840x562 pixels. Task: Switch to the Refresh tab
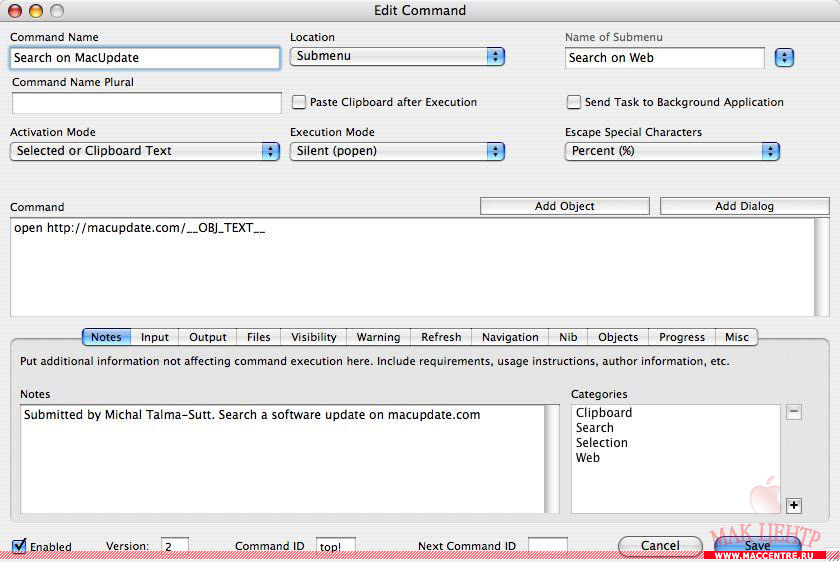click(441, 337)
